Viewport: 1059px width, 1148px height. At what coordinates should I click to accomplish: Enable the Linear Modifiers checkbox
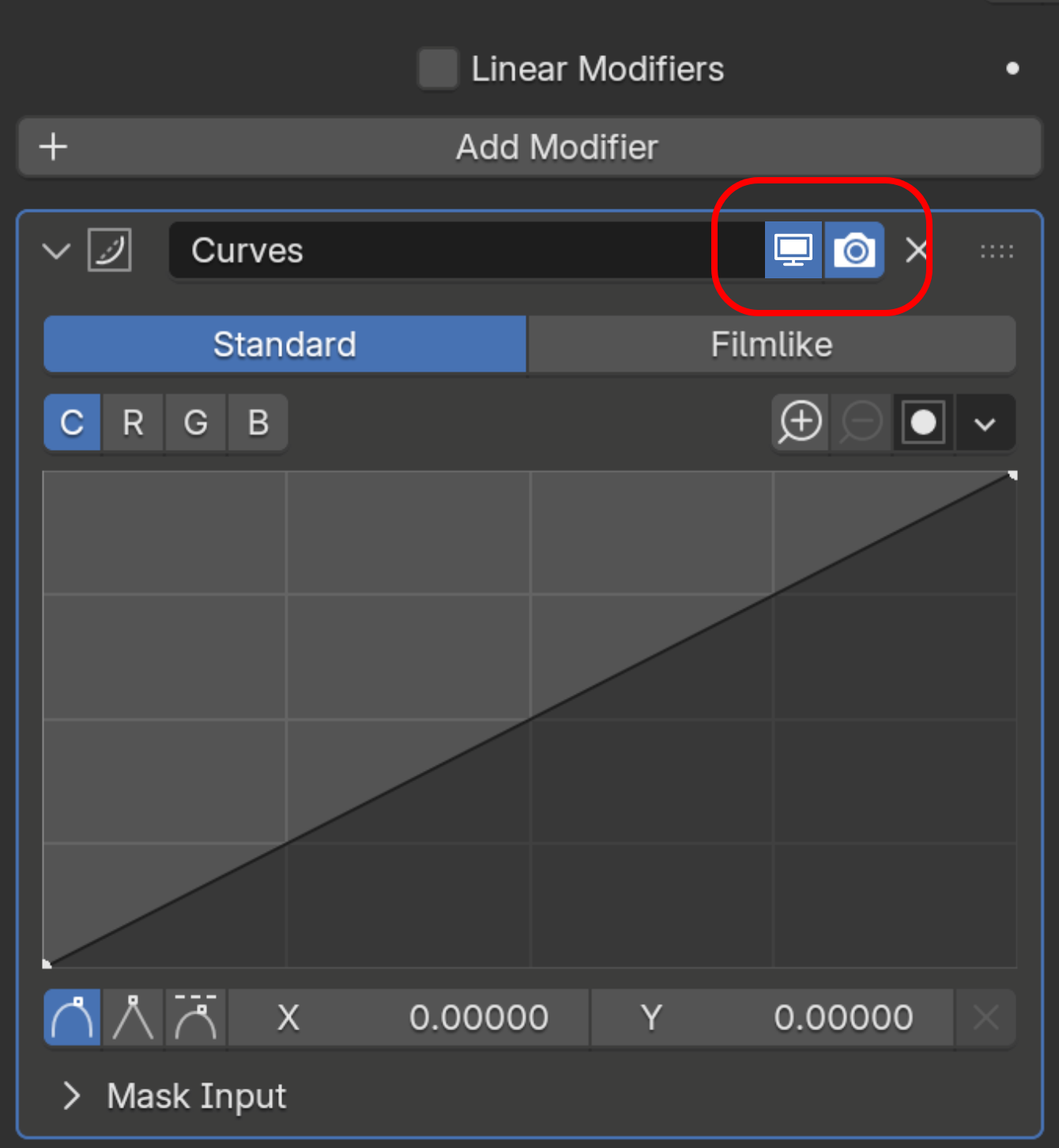click(438, 69)
